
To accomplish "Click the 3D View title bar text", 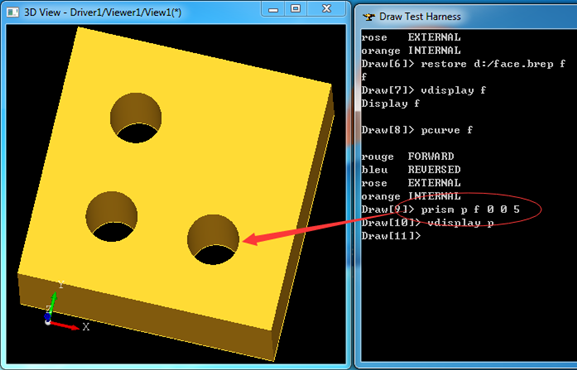I will 103,13.
